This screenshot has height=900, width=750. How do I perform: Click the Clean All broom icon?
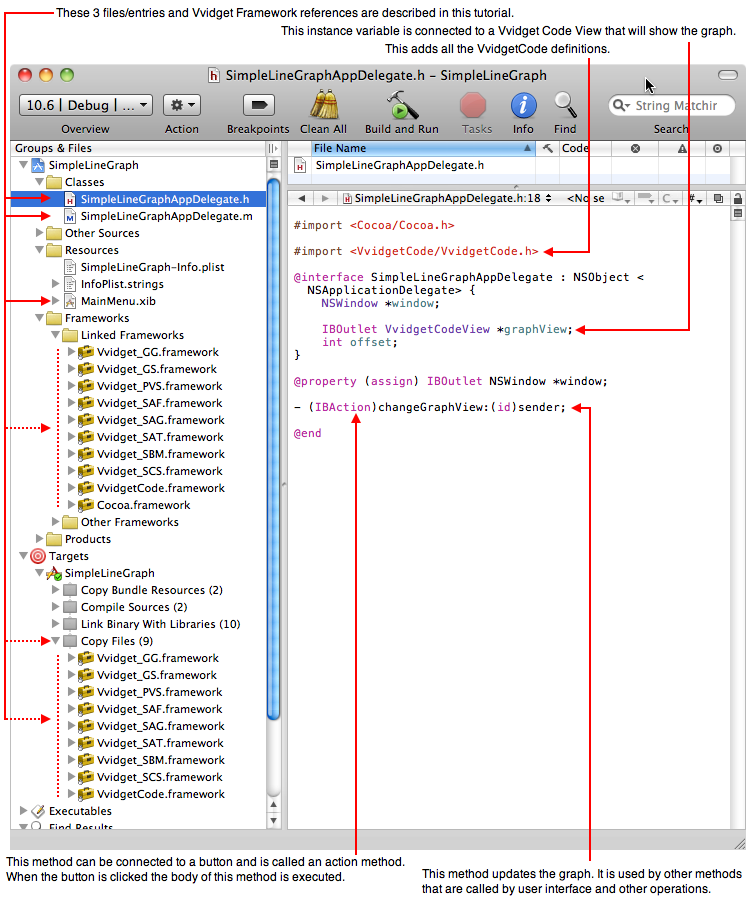pyautogui.click(x=323, y=105)
